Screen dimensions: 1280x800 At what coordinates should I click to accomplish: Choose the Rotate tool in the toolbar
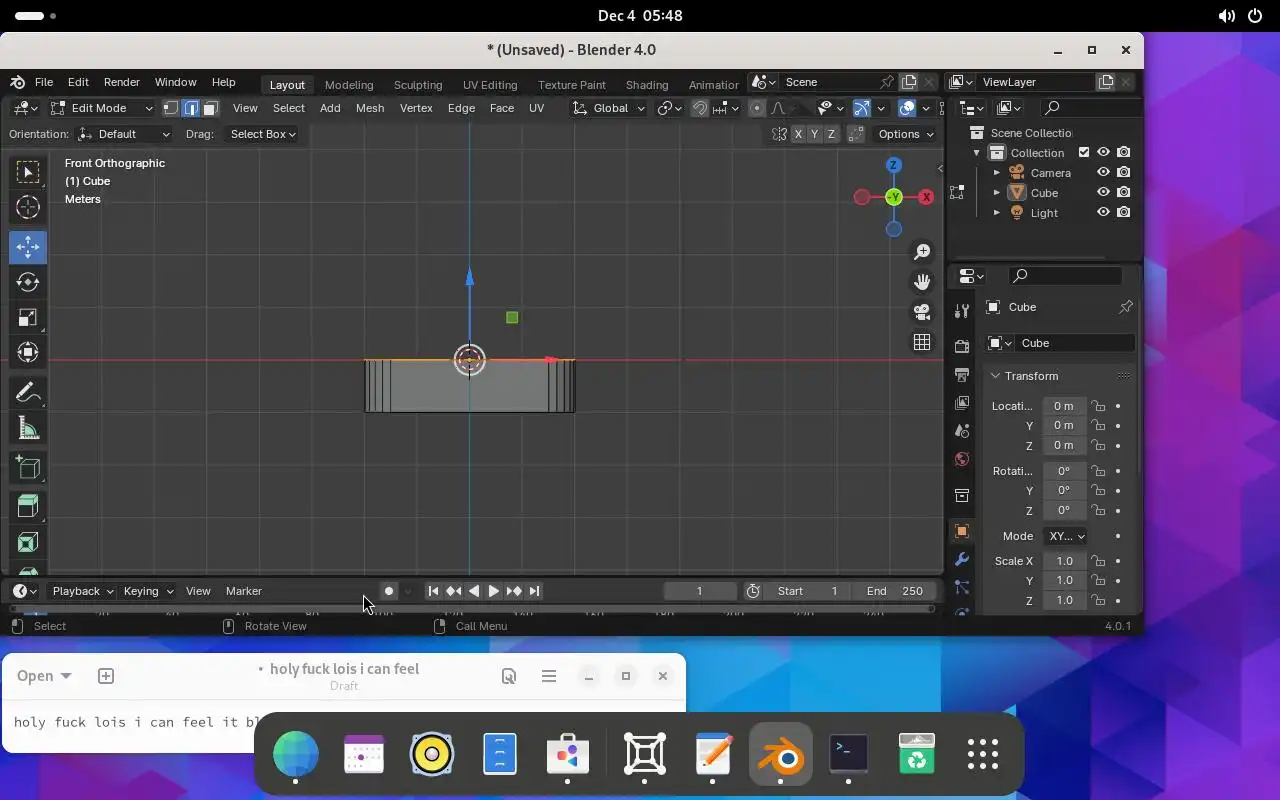pyautogui.click(x=28, y=283)
